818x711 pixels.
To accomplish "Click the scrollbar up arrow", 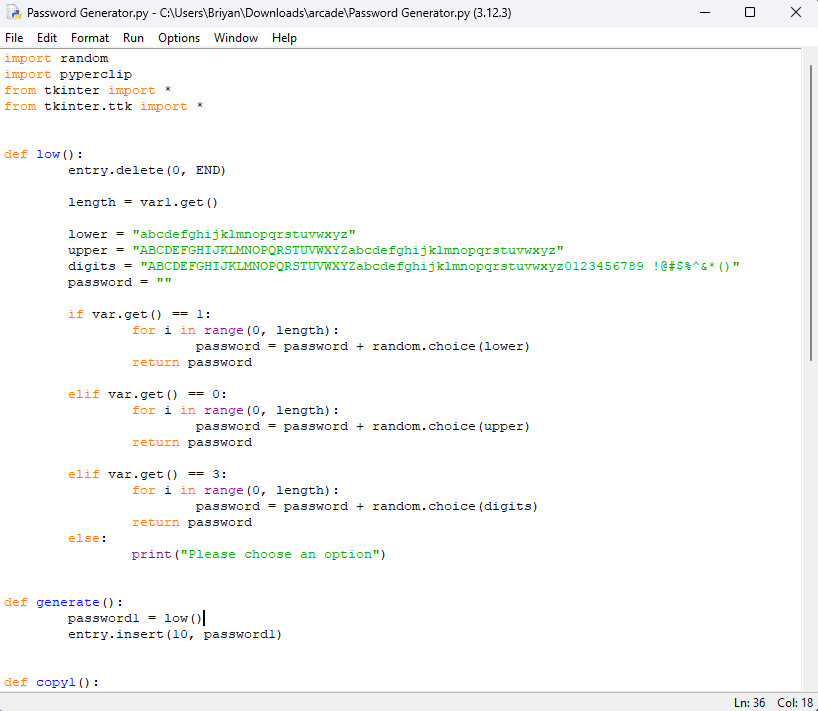I will (x=809, y=57).
